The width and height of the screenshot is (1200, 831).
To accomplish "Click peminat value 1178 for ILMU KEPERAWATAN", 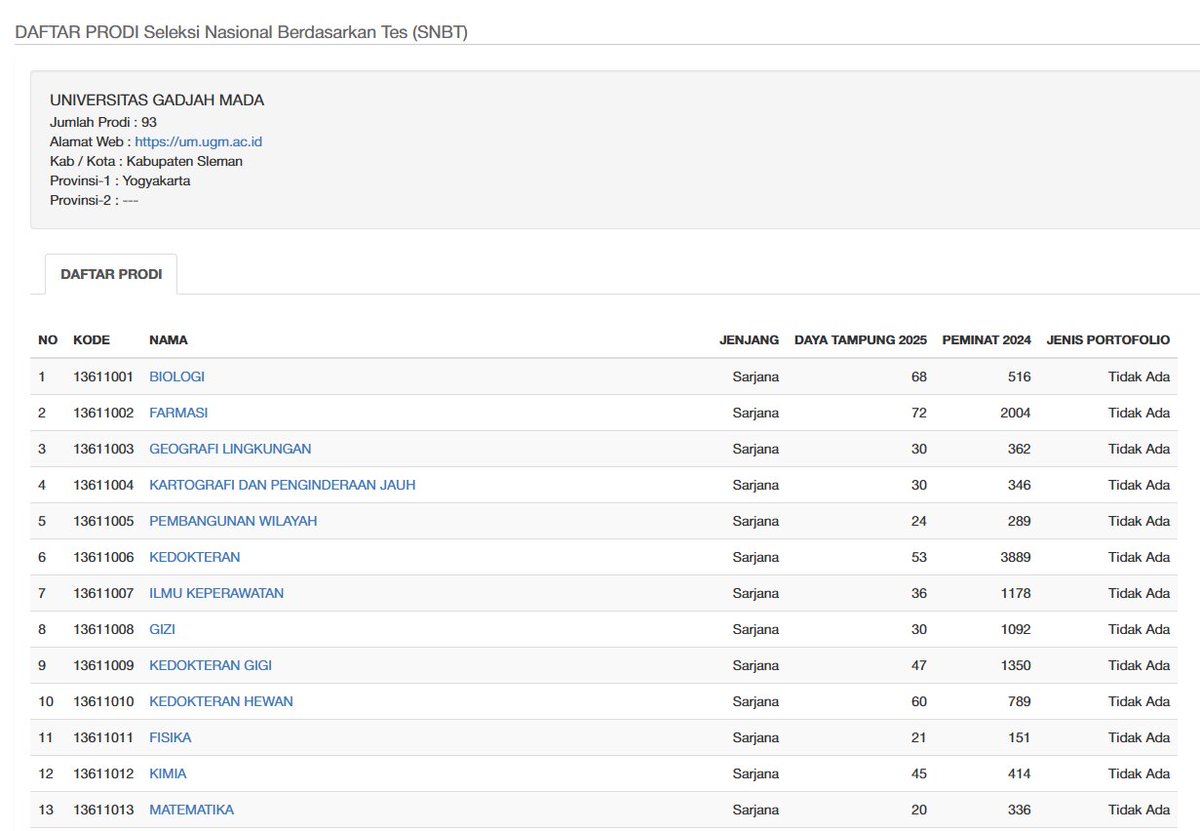I will coord(1015,593).
